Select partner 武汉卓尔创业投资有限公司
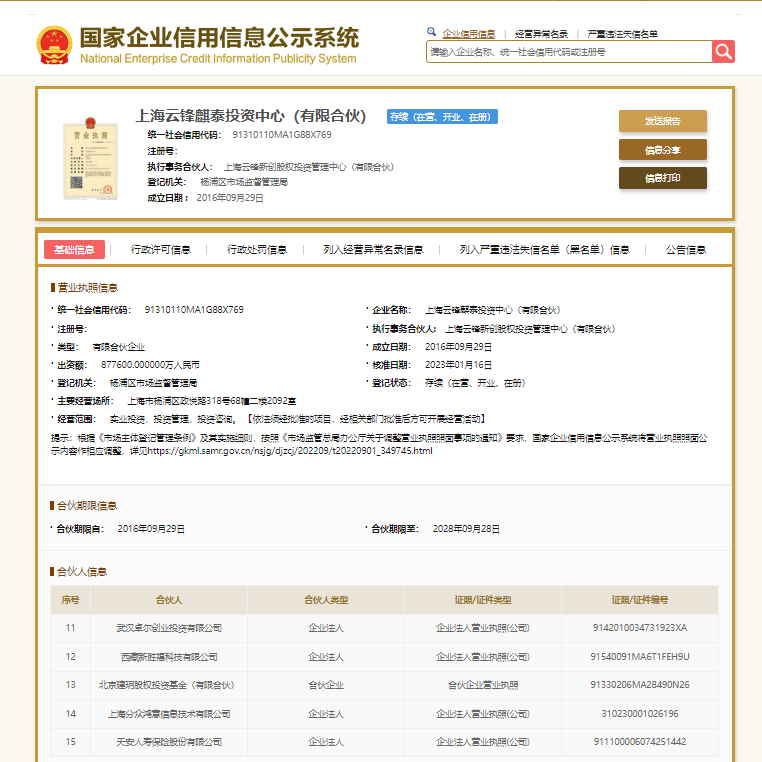762x762 pixels. pos(169,628)
